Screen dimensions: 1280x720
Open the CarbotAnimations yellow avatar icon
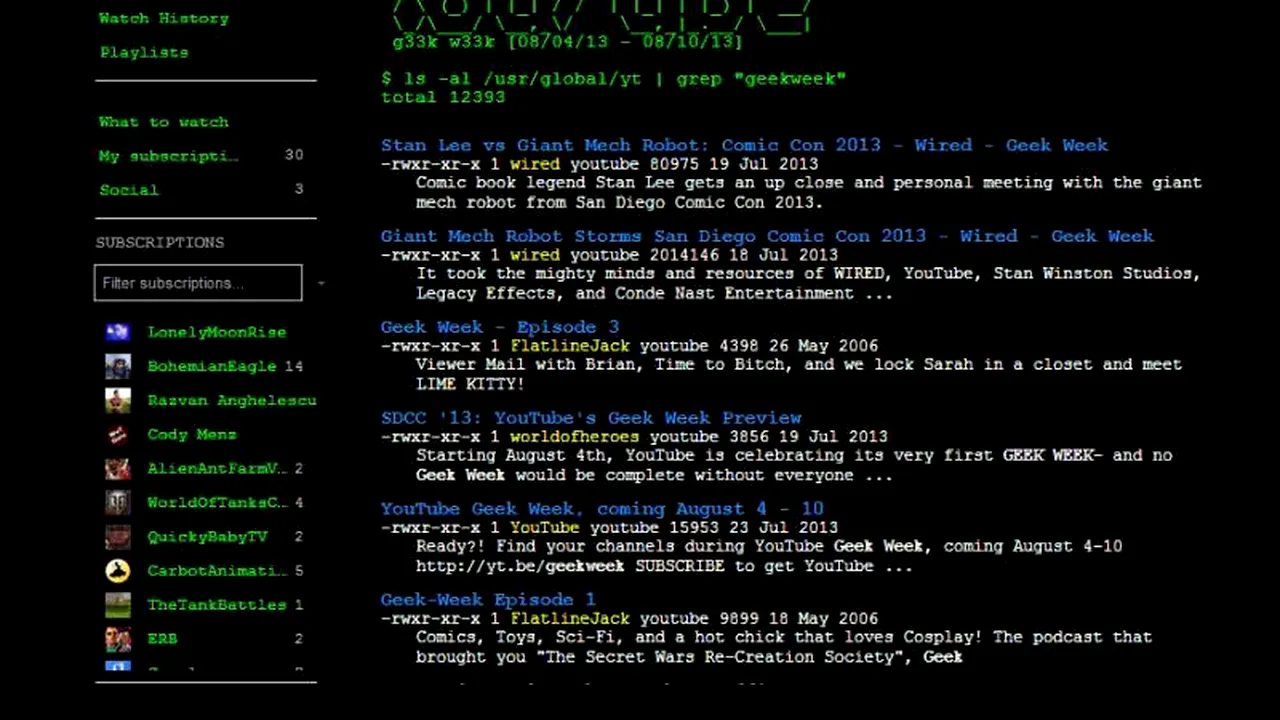click(x=118, y=571)
